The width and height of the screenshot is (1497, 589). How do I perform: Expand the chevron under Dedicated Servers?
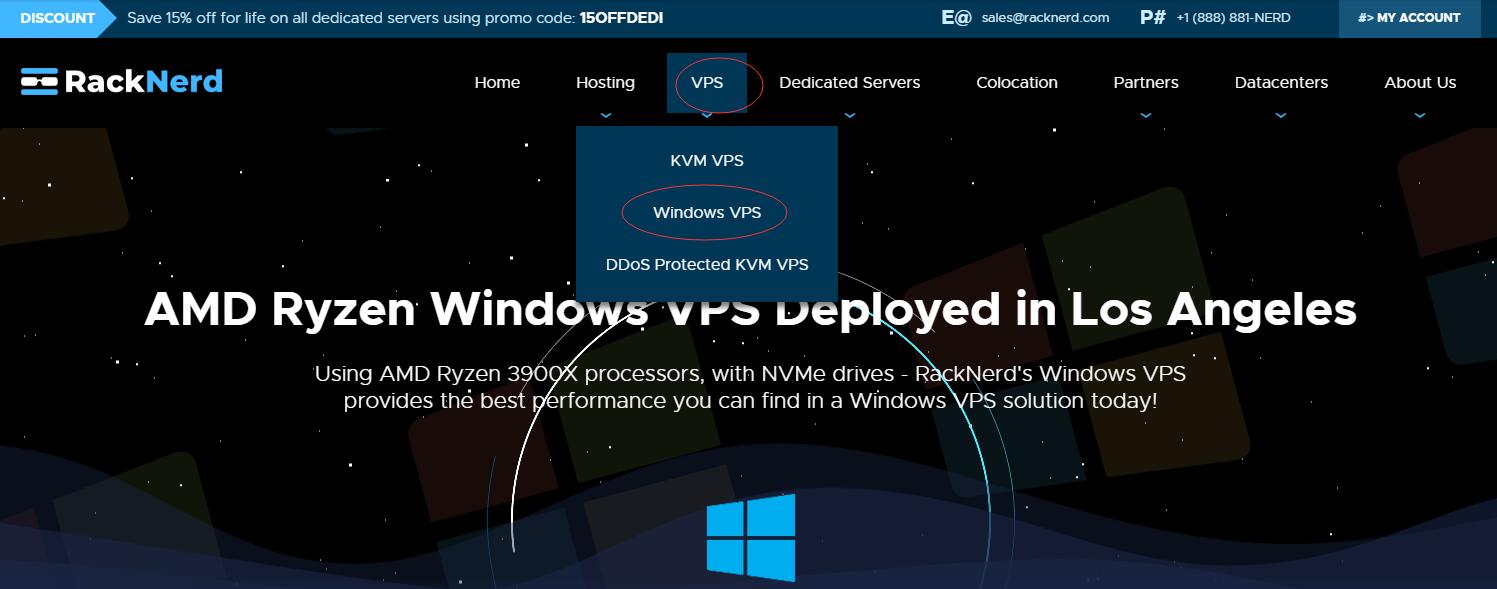849,115
